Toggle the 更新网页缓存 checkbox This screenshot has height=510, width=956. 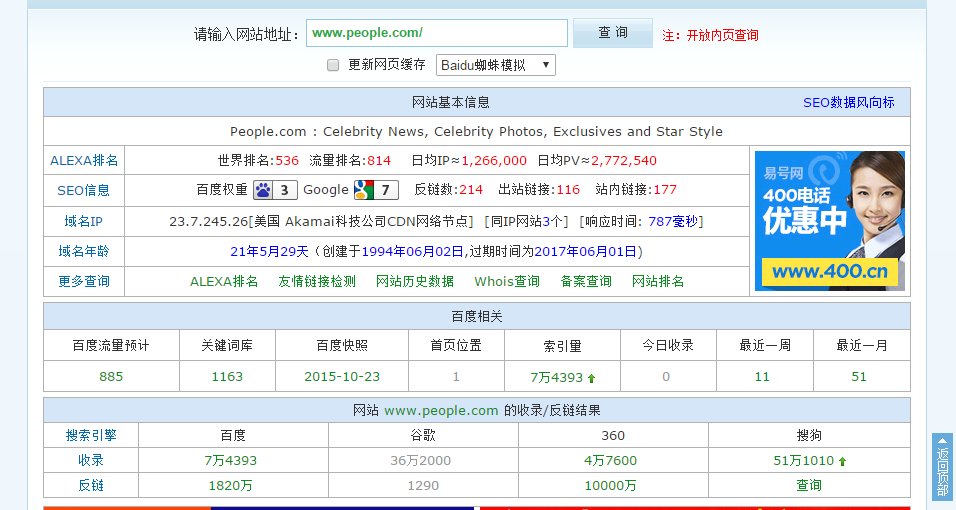[334, 65]
